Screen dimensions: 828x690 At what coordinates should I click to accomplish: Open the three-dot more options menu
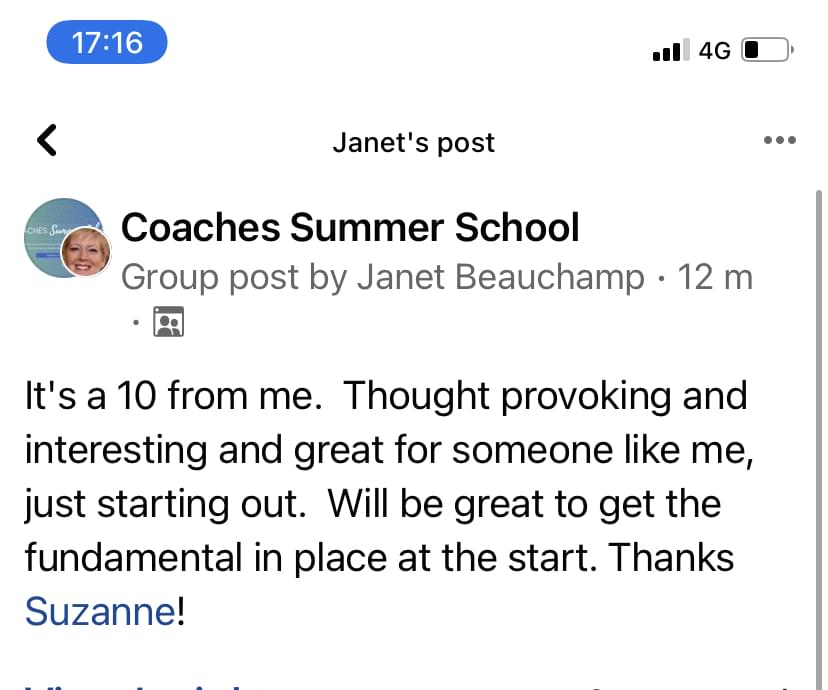click(779, 141)
